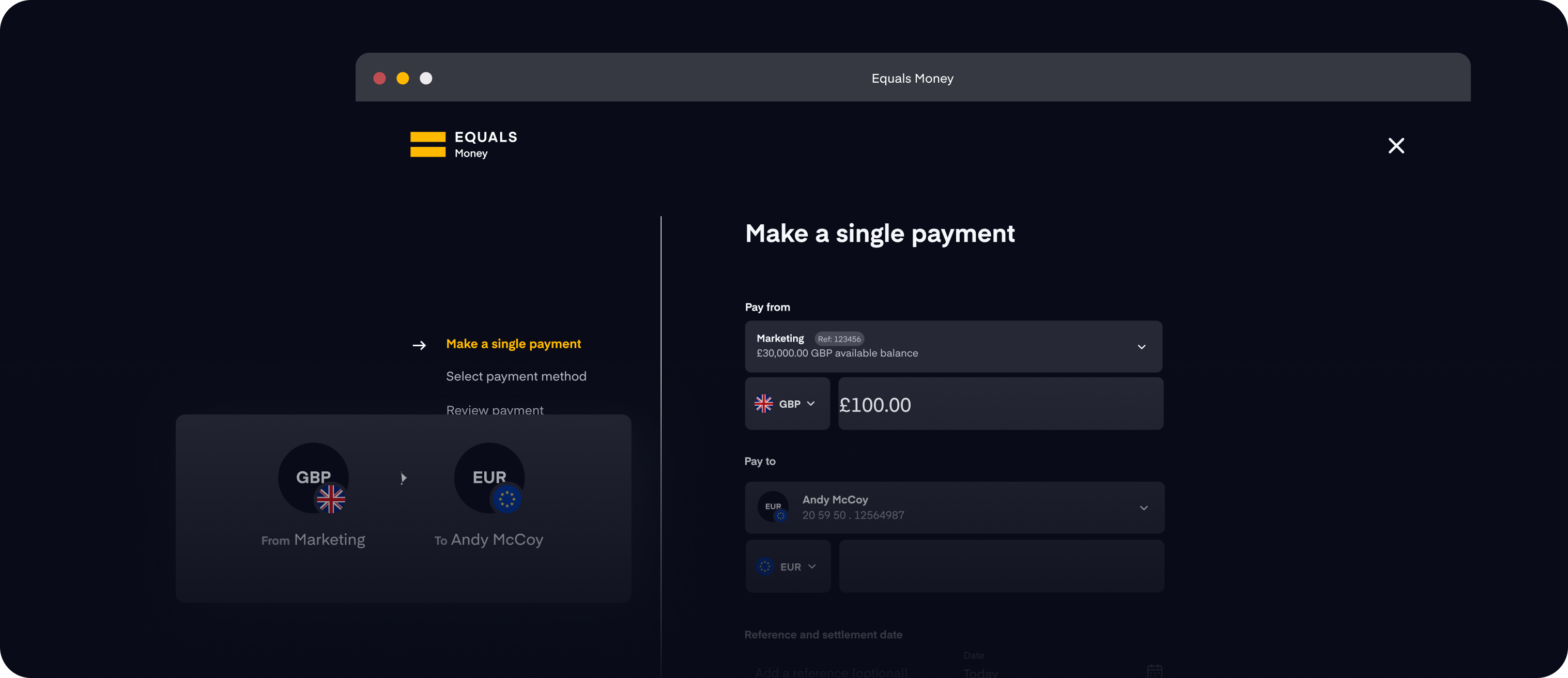Click the EU flag in the EUR selector
This screenshot has width=1568, height=678.
(764, 566)
